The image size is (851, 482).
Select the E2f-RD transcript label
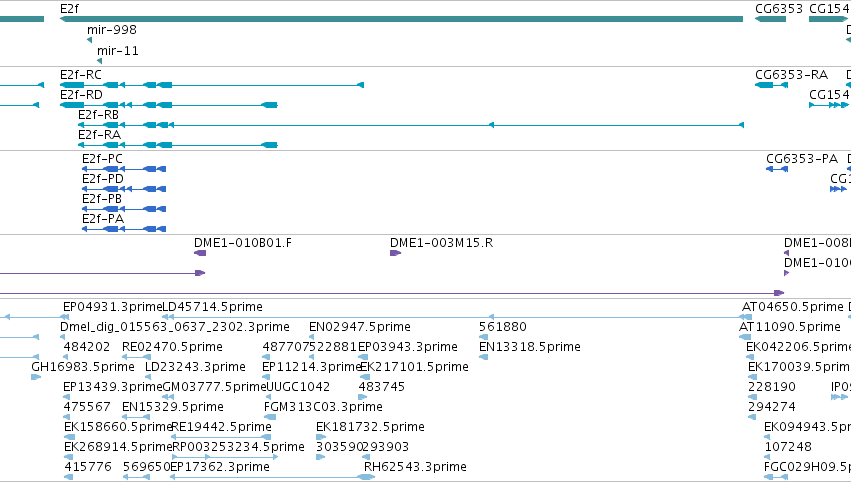[81, 95]
